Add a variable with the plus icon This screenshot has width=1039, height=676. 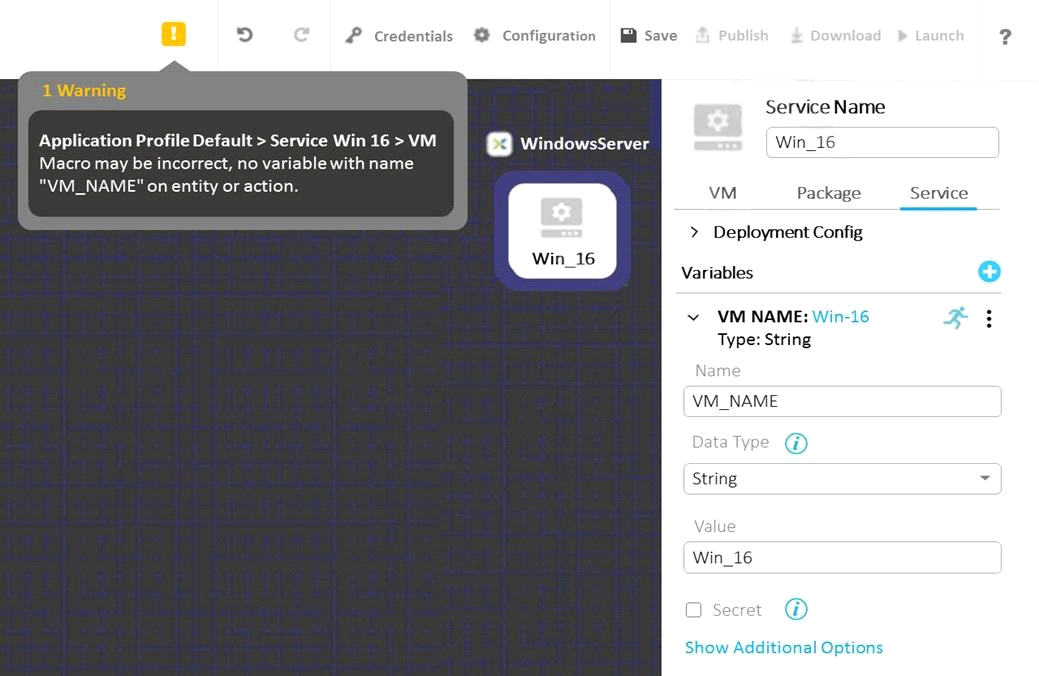pyautogui.click(x=989, y=272)
